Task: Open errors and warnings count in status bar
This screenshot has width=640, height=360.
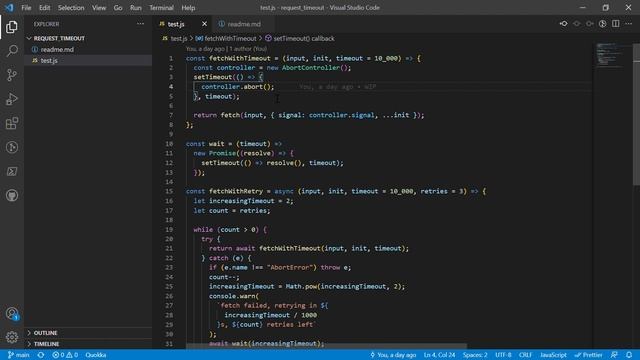Action: pos(65,355)
